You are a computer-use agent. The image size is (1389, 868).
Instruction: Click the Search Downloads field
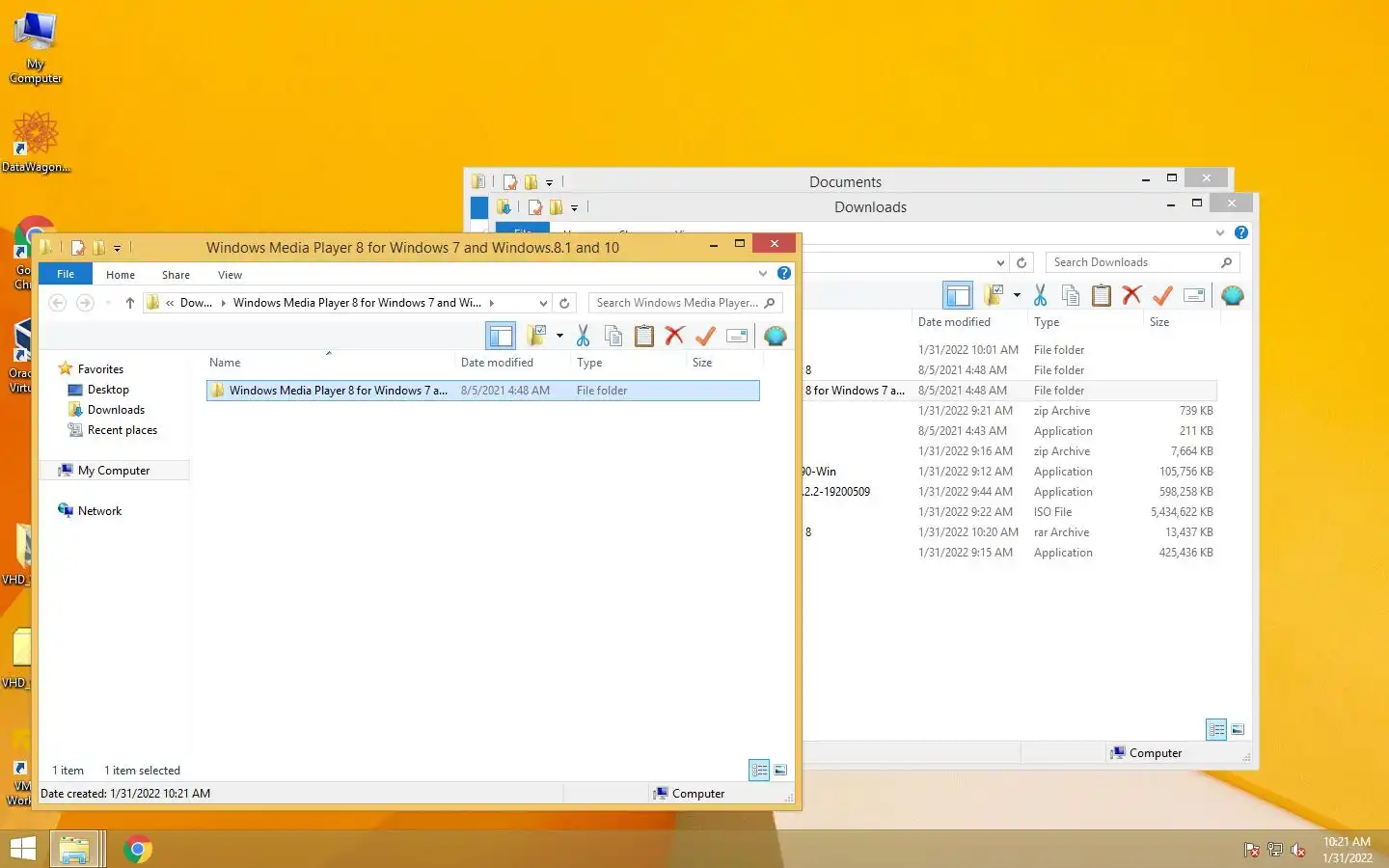(1142, 262)
